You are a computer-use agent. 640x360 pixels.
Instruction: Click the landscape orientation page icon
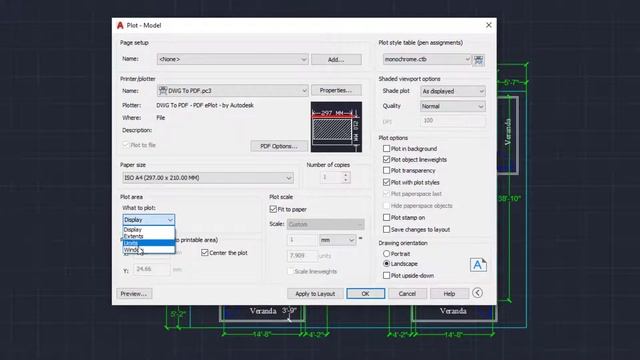point(478,265)
